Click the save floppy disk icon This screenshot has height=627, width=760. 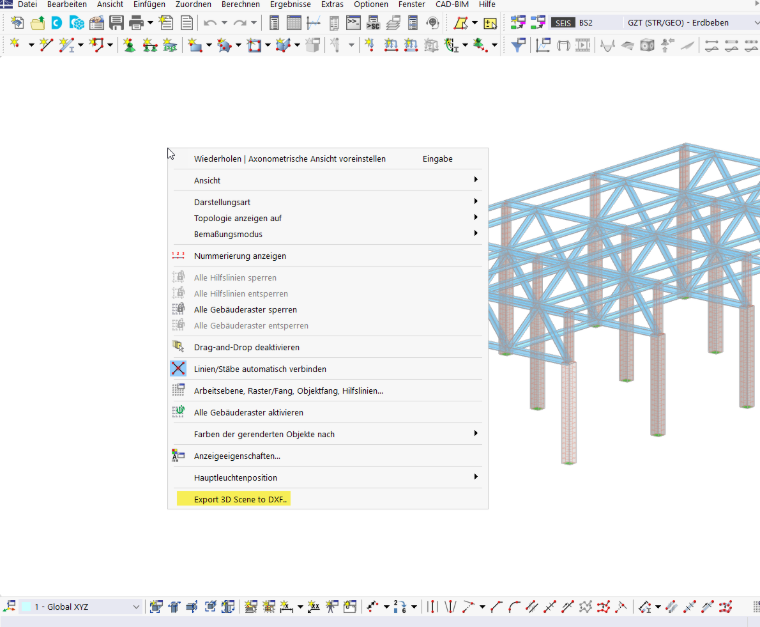point(116,23)
